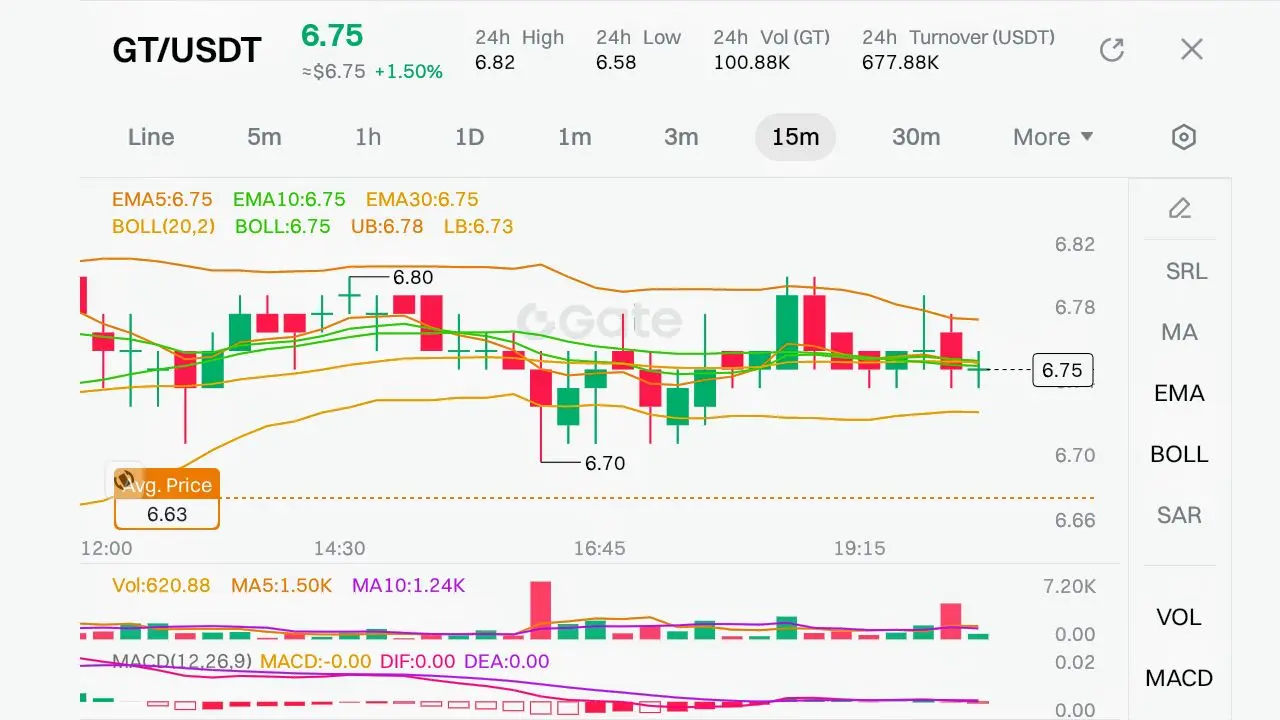Click the +1.50% price change
Viewport: 1280px width, 720px height.
click(409, 72)
